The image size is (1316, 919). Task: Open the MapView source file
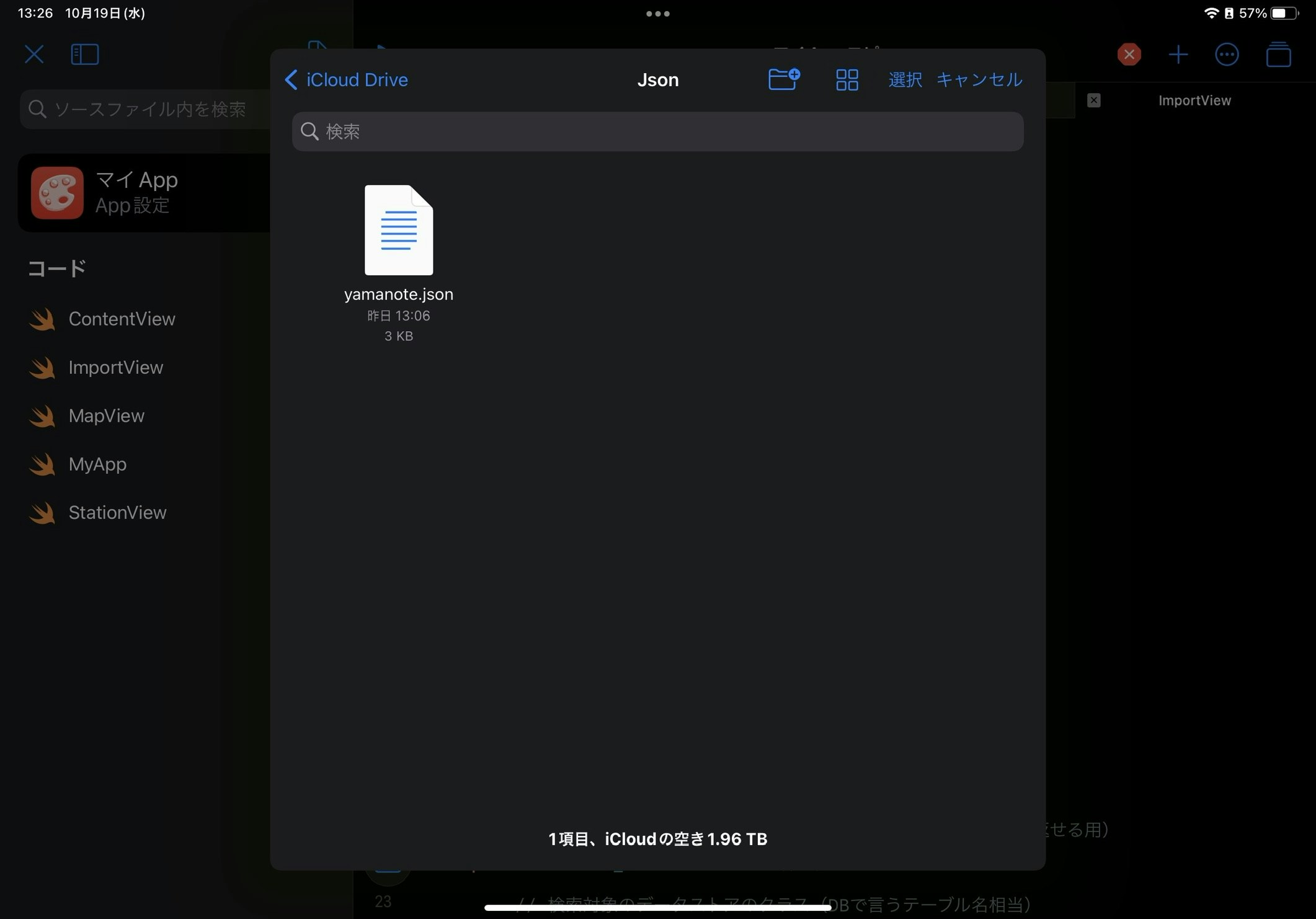[106, 415]
